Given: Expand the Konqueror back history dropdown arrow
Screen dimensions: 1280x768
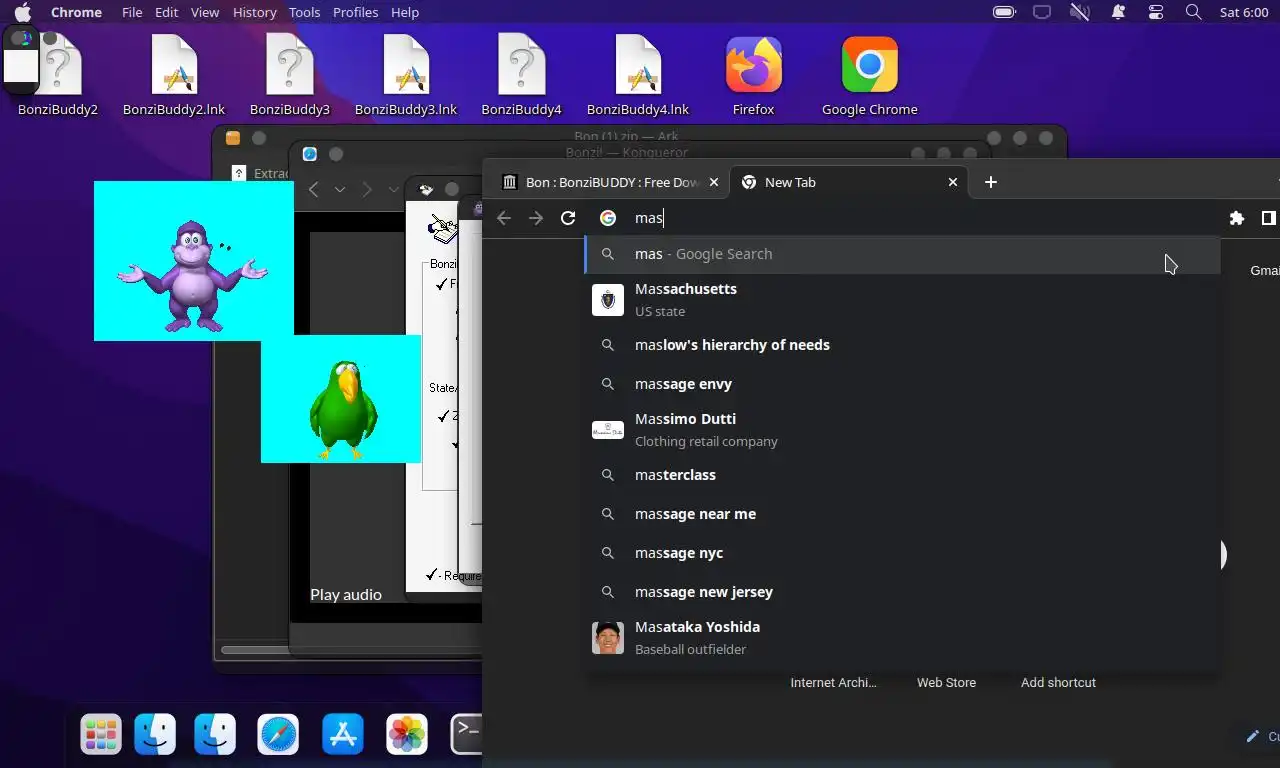Looking at the screenshot, I should point(340,189).
